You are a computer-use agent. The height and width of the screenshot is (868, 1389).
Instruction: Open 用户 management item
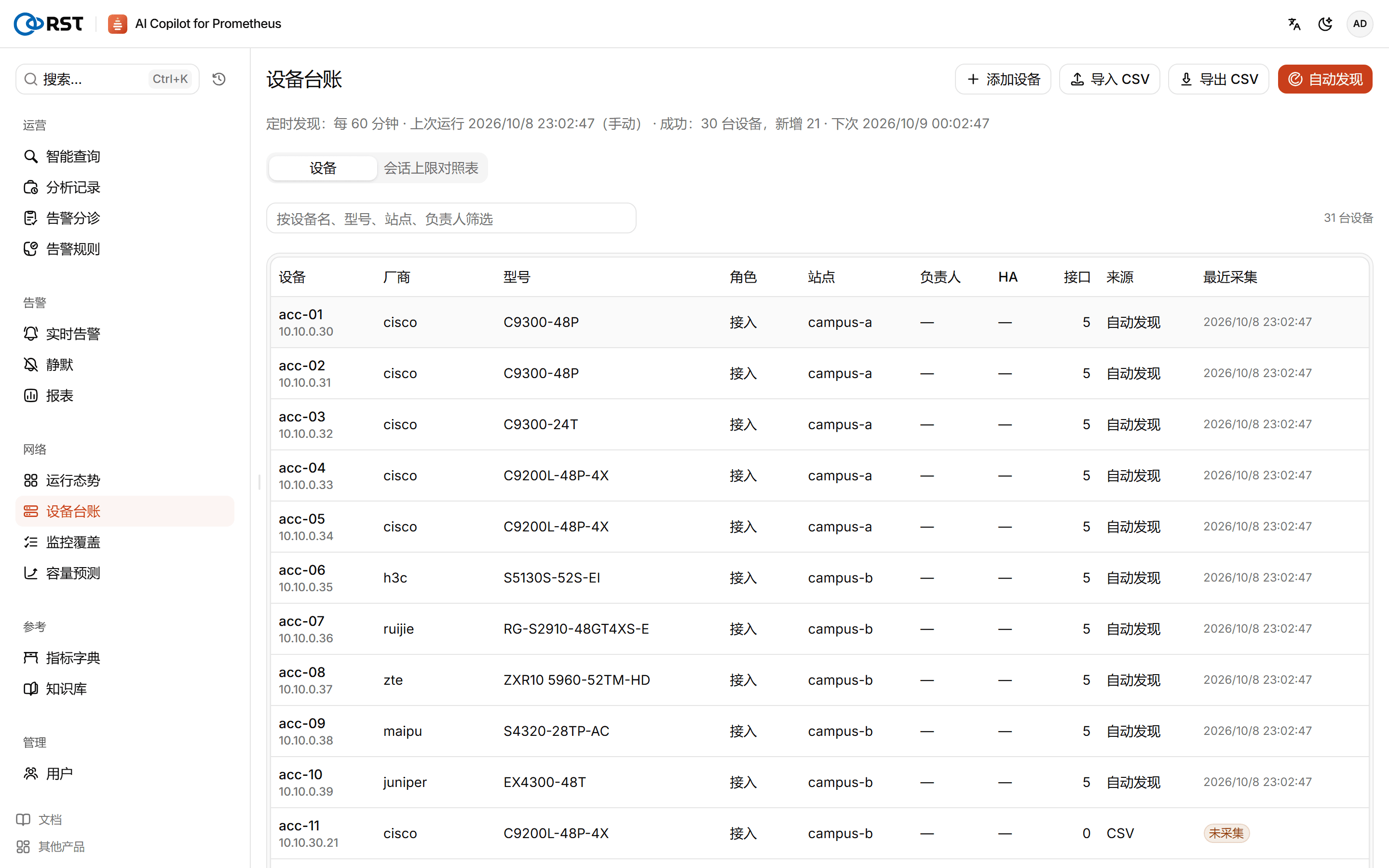coord(125,773)
